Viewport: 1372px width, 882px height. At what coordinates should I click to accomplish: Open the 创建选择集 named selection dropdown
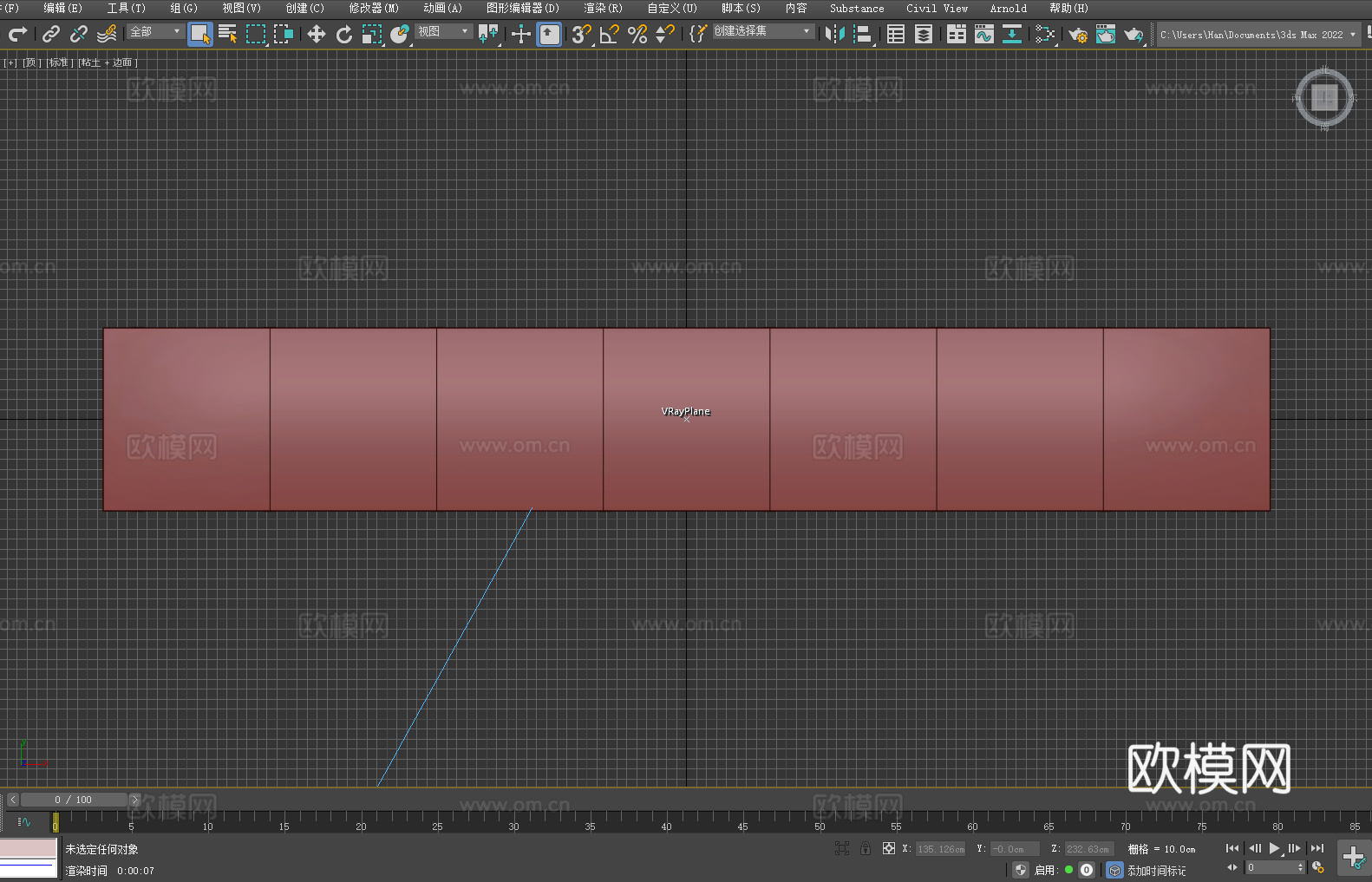762,31
